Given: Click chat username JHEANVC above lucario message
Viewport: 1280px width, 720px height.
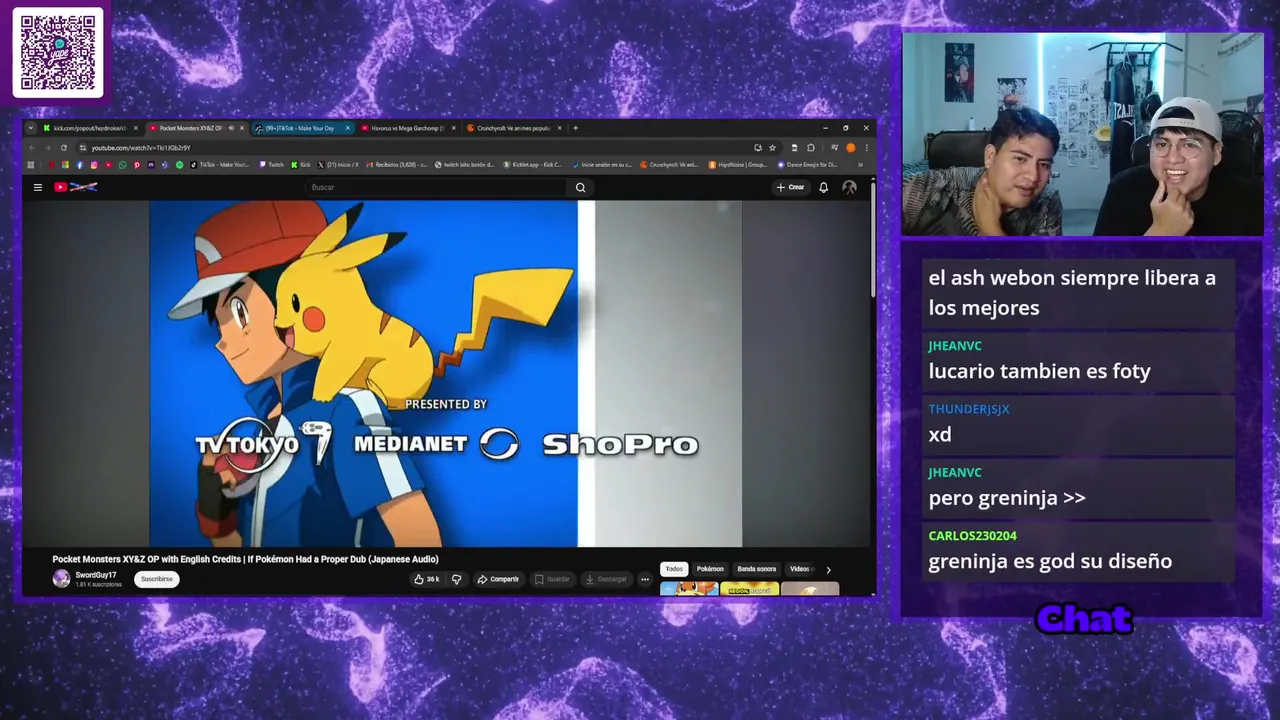Looking at the screenshot, I should 955,346.
